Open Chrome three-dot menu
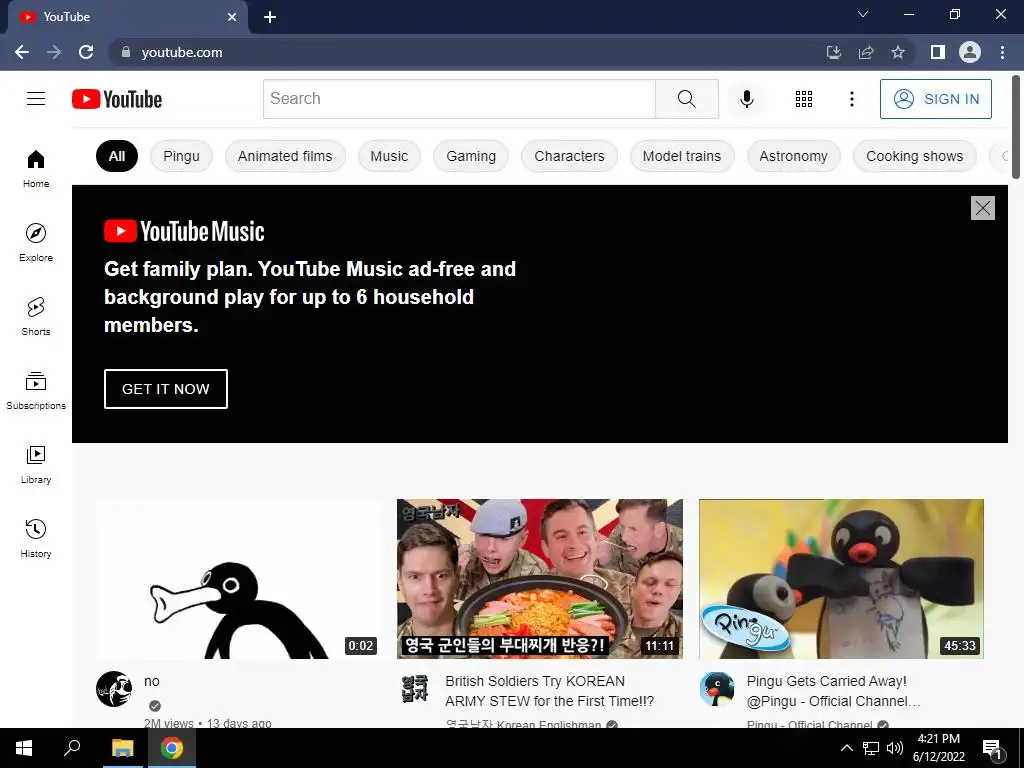The width and height of the screenshot is (1024, 768). 1002,52
